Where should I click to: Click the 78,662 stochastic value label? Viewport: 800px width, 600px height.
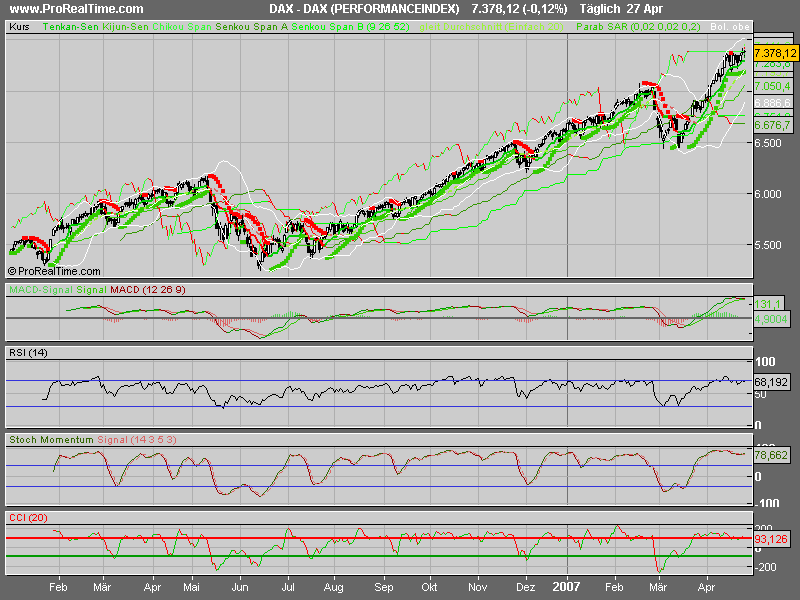coord(771,455)
